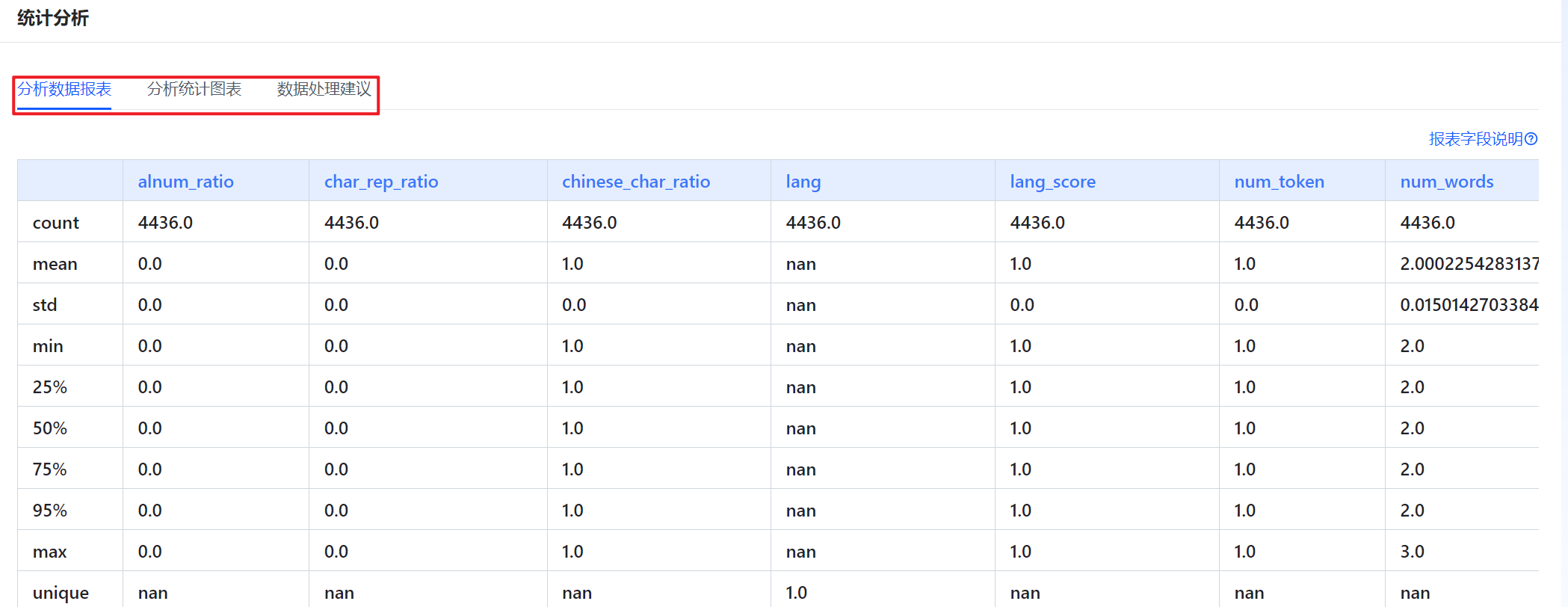Image resolution: width=1568 pixels, height=607 pixels.
Task: Click the help question-mark icon beside 报表字段说明
Action: (x=1531, y=139)
